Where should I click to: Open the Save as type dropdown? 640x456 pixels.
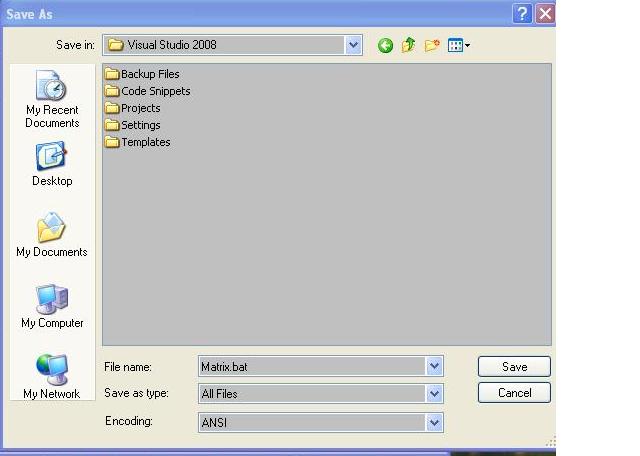pyautogui.click(x=434, y=394)
